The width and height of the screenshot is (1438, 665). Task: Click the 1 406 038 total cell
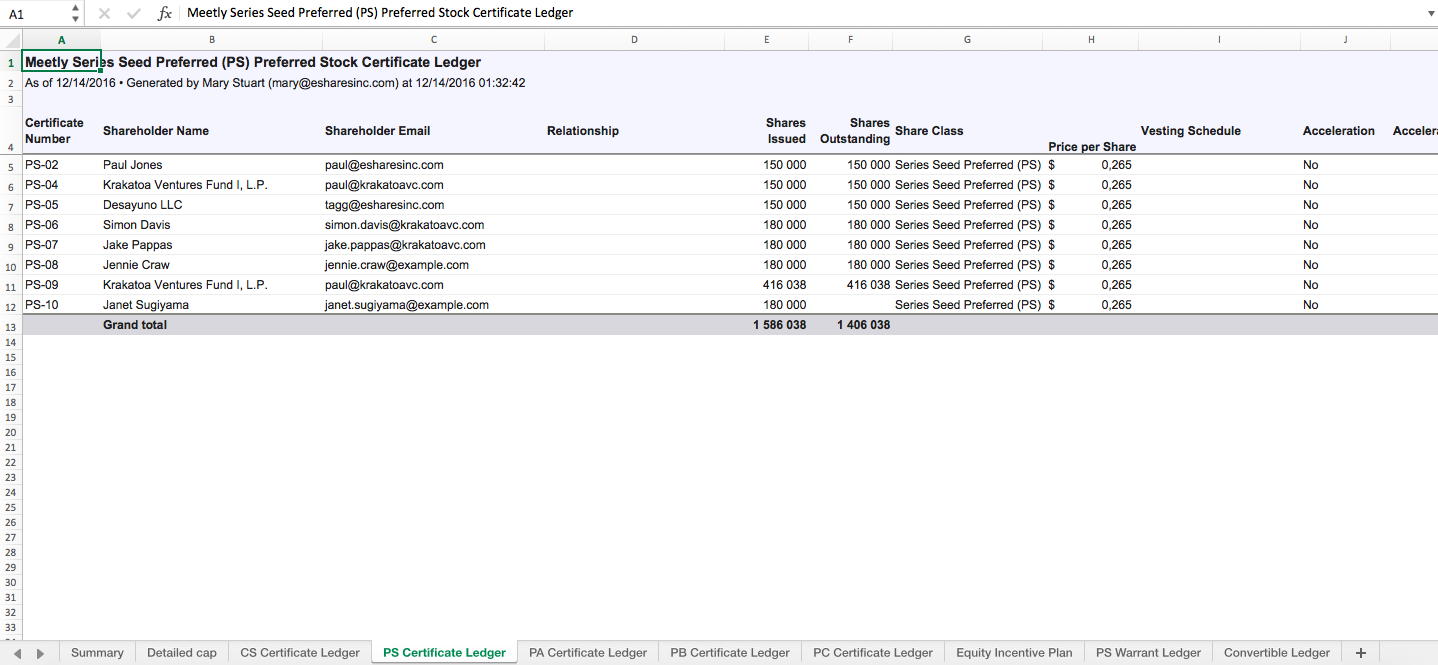[x=851, y=325]
